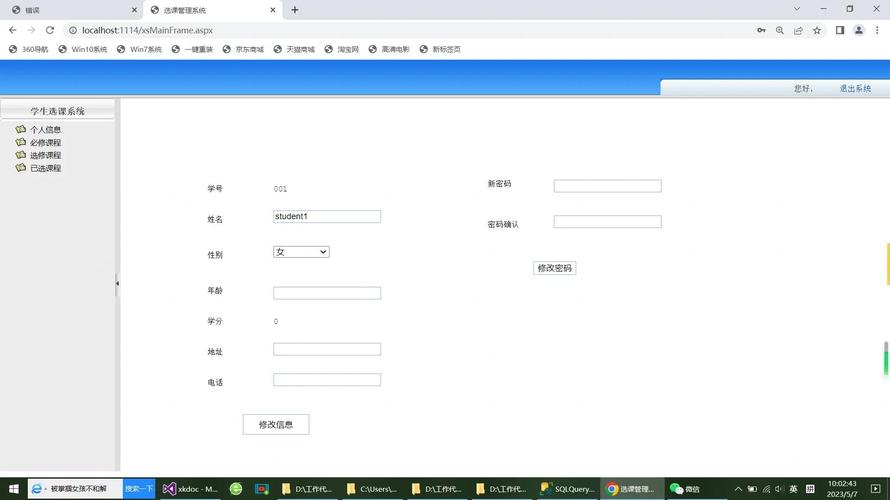890x500 pixels.
Task: Click the 电话 phone input field
Action: coord(326,380)
